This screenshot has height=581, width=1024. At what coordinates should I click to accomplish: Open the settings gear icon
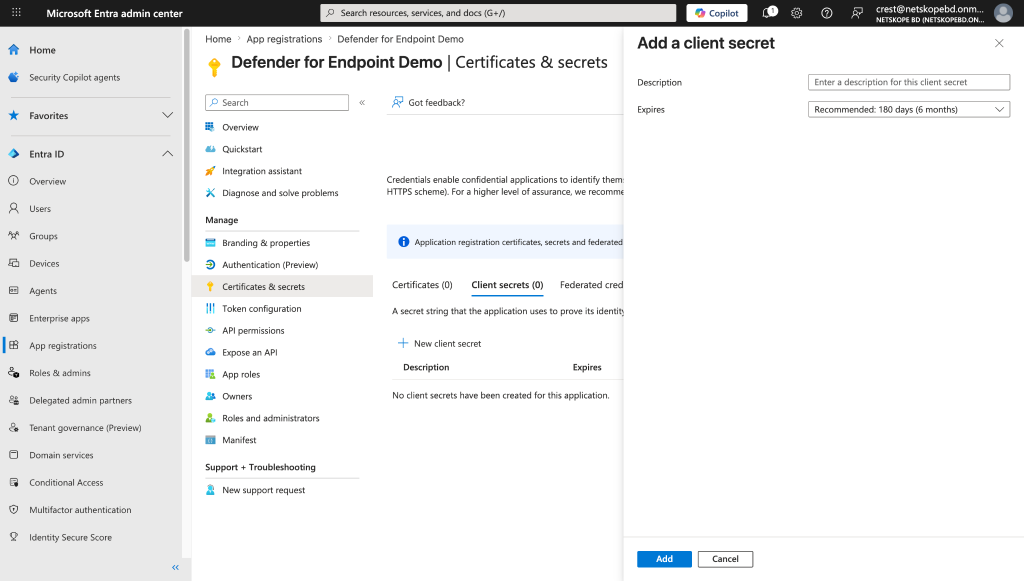[x=797, y=13]
